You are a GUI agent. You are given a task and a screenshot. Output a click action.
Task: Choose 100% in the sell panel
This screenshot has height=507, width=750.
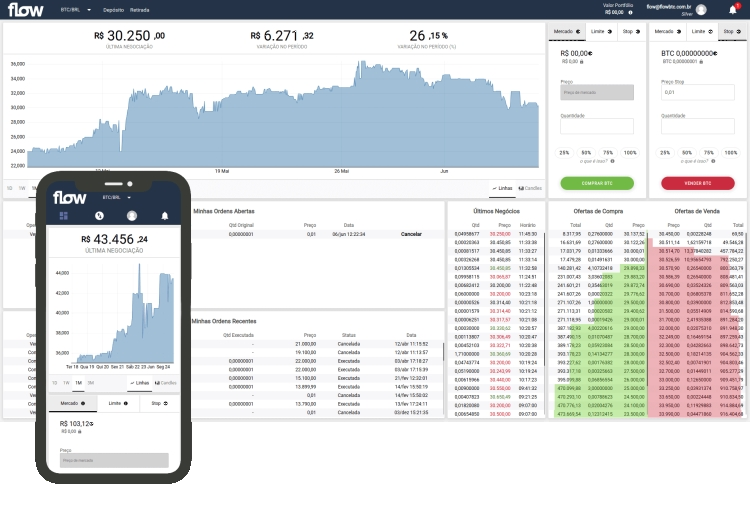click(x=731, y=153)
